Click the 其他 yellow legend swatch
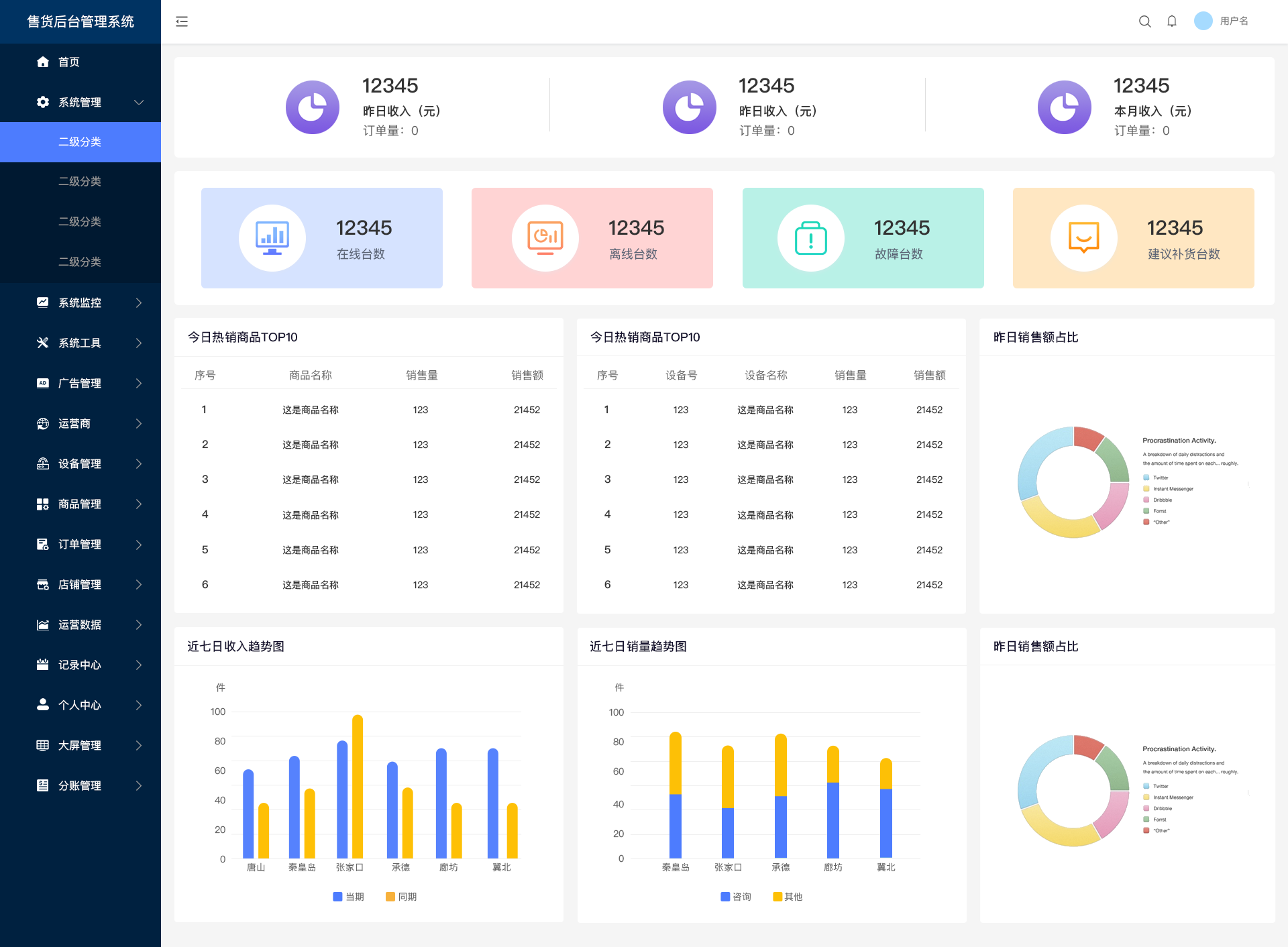 click(x=777, y=897)
